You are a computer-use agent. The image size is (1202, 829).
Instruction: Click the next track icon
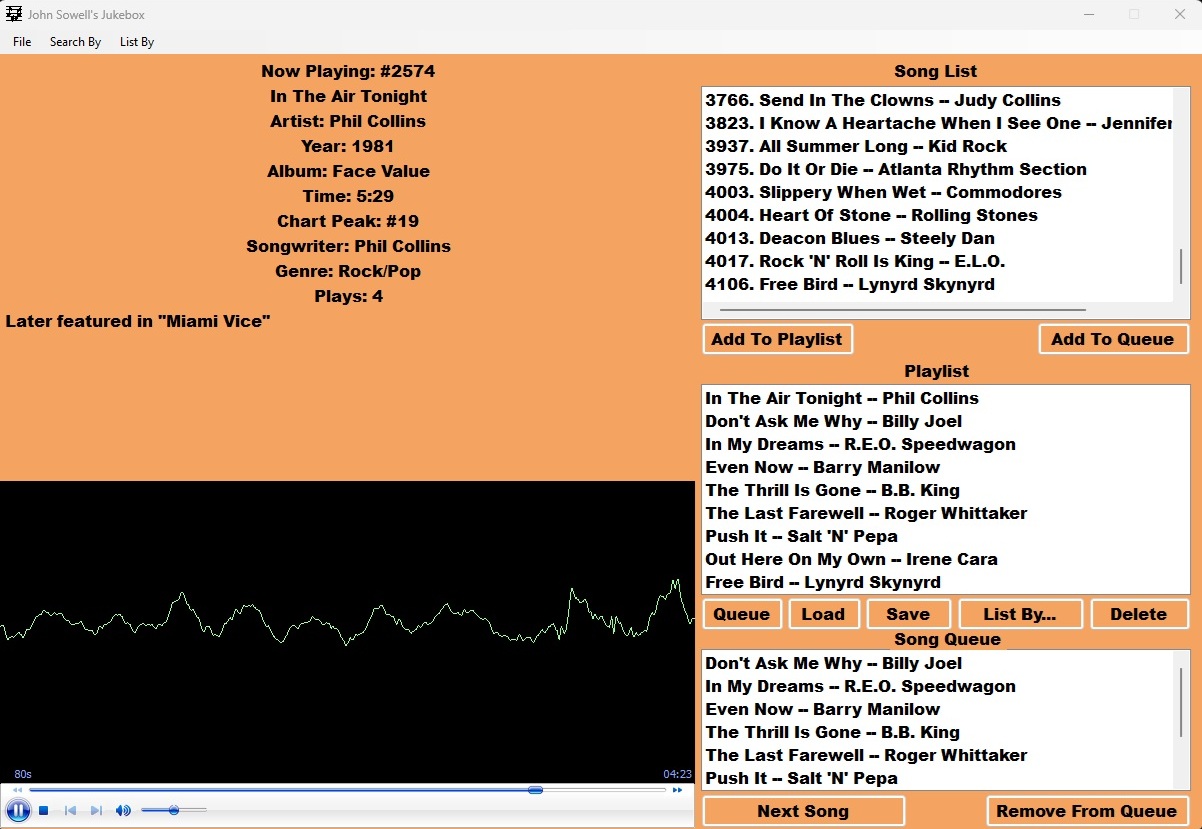click(x=96, y=811)
